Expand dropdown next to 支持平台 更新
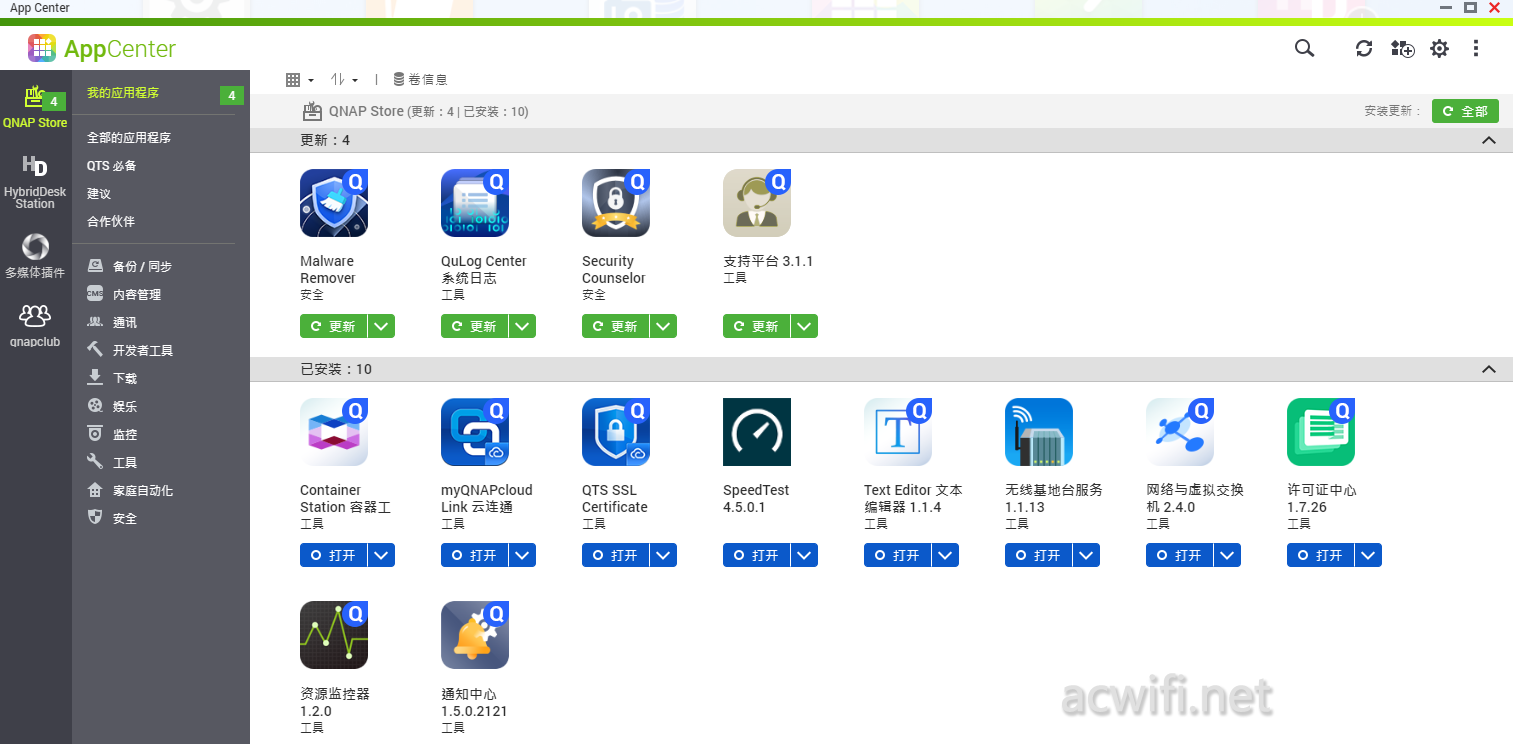The height and width of the screenshot is (744, 1513). tap(805, 326)
